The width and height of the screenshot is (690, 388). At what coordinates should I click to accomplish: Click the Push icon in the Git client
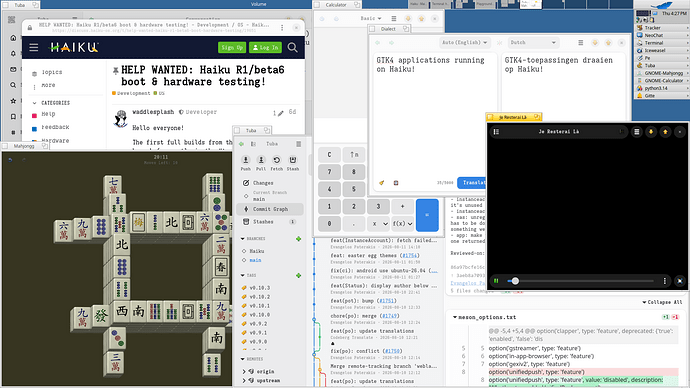246,160
